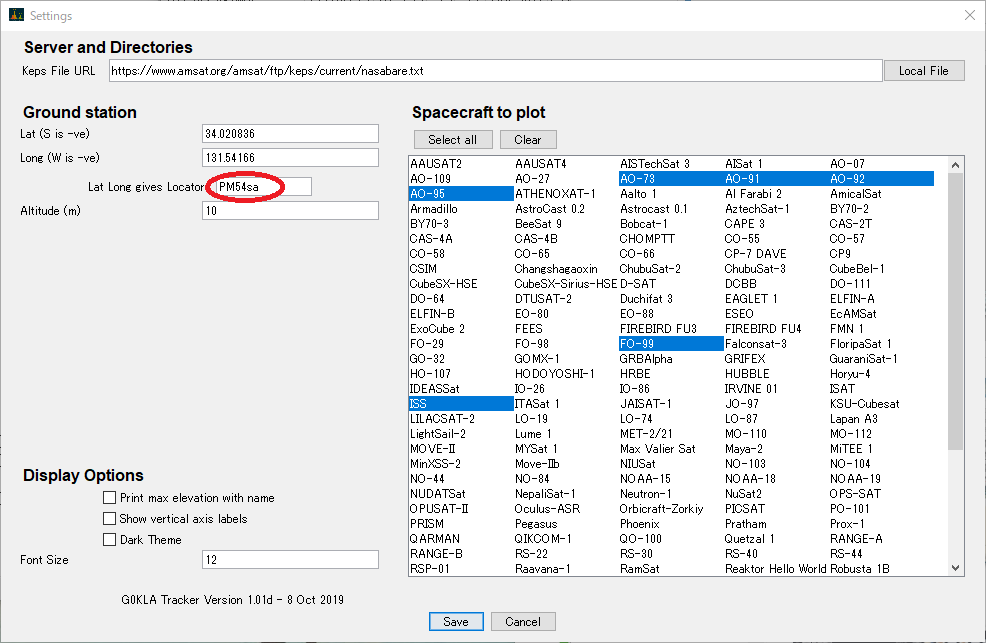Click scroll down arrow of spacecraft list
This screenshot has width=986, height=643.
[955, 568]
